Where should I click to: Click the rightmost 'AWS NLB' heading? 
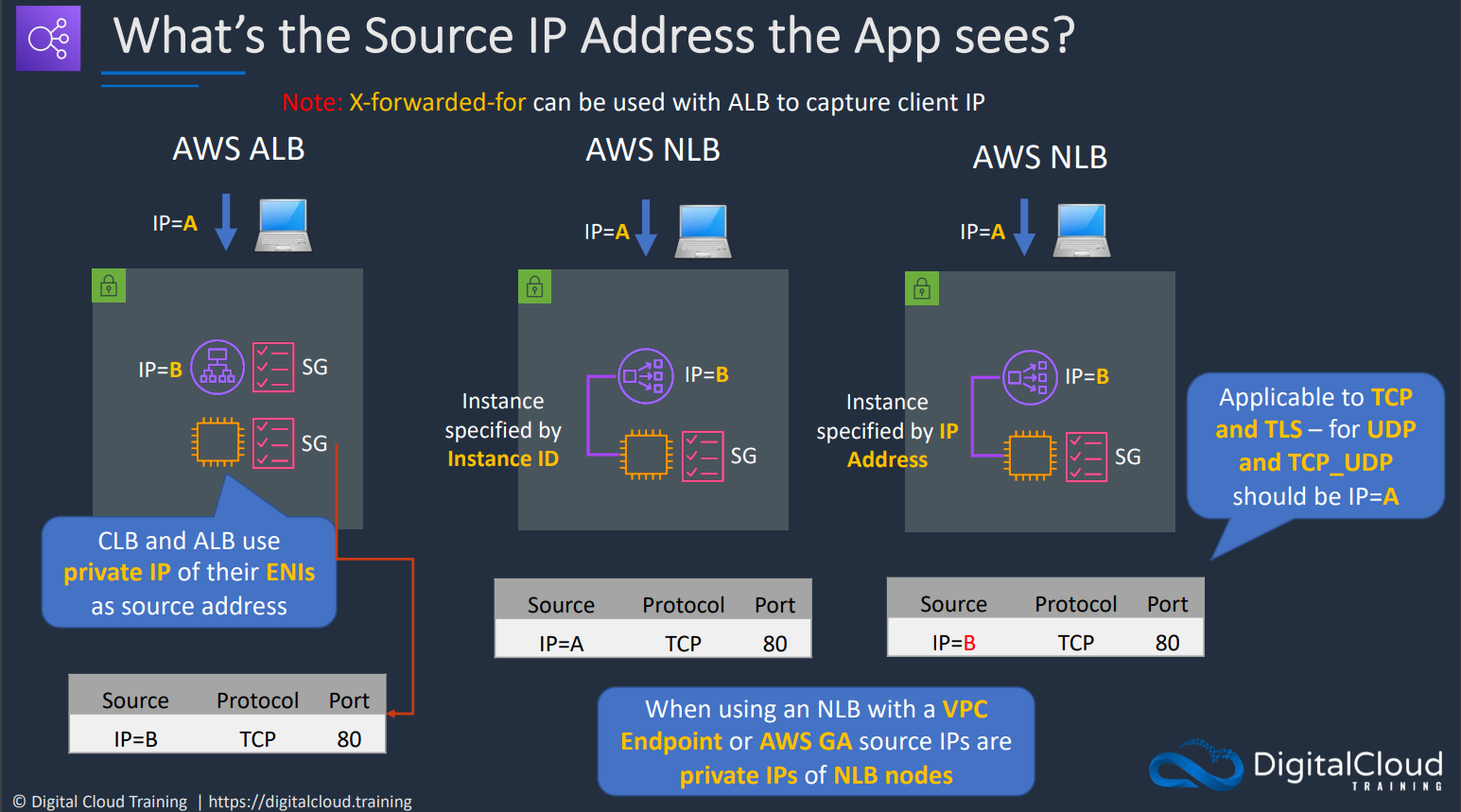pos(1040,157)
